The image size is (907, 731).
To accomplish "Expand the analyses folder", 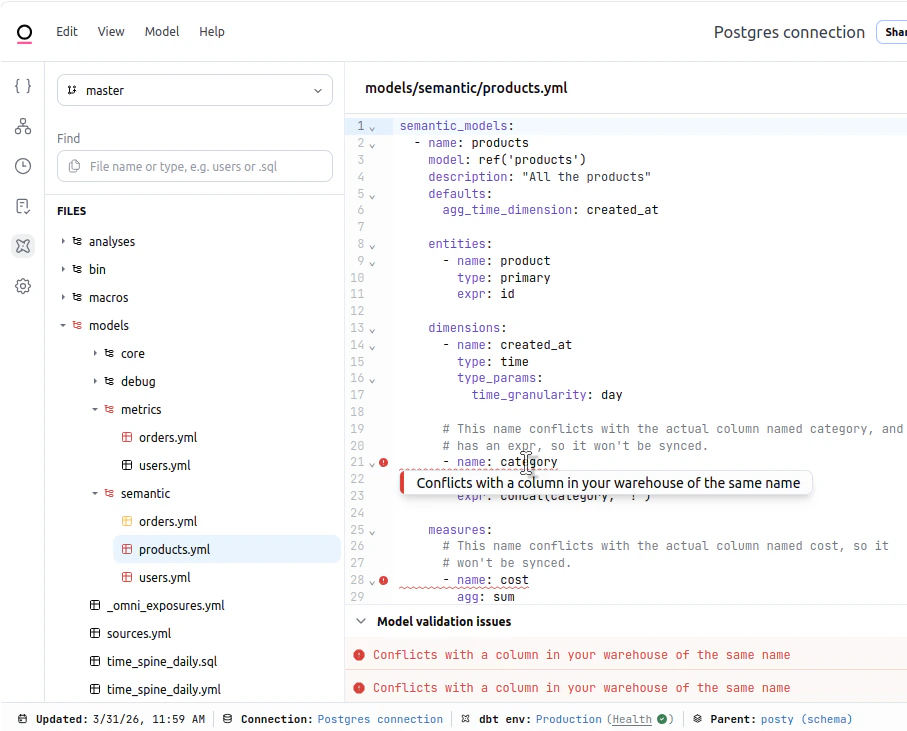I will [x=63, y=241].
